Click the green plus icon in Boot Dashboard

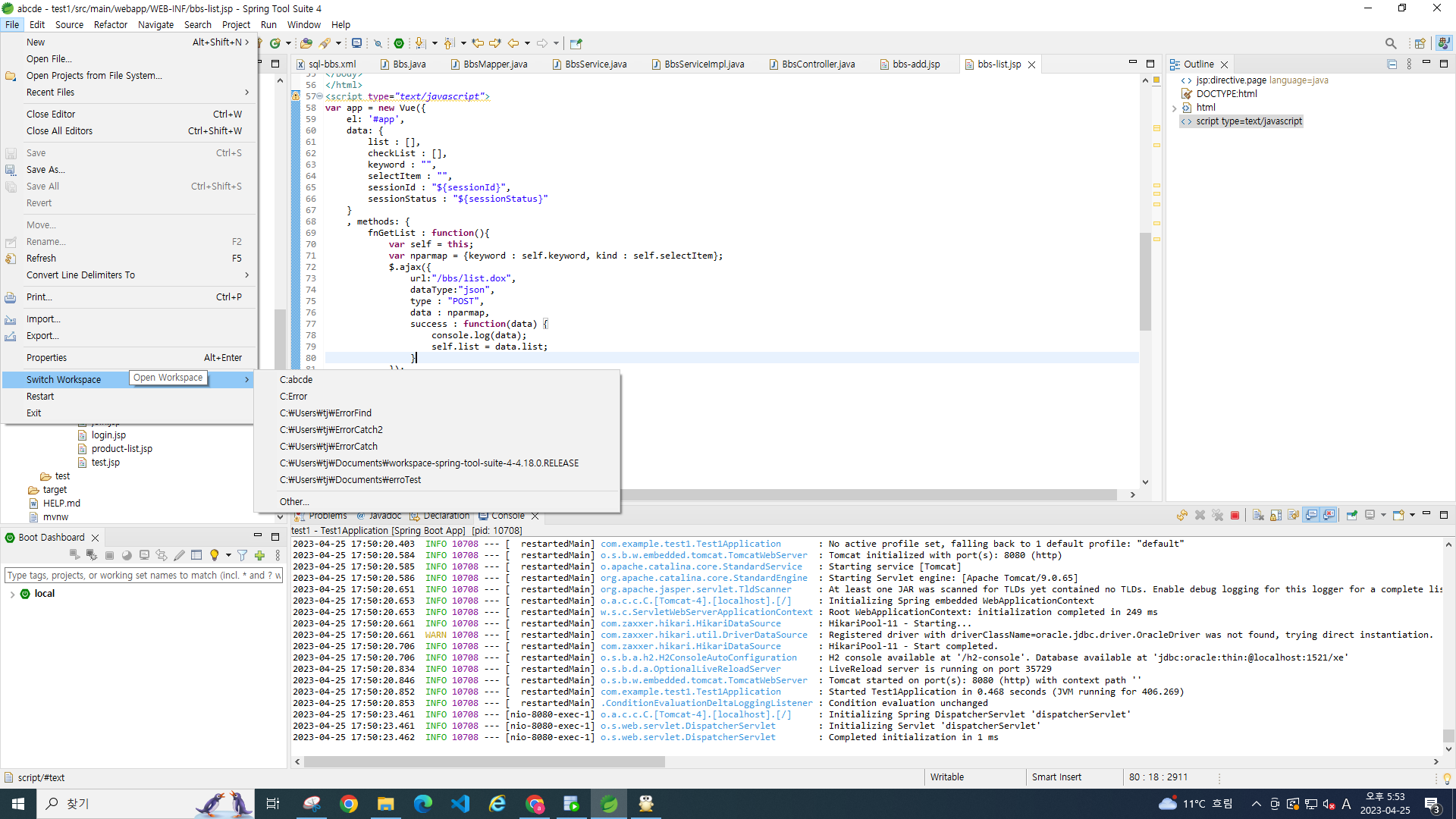pos(259,556)
